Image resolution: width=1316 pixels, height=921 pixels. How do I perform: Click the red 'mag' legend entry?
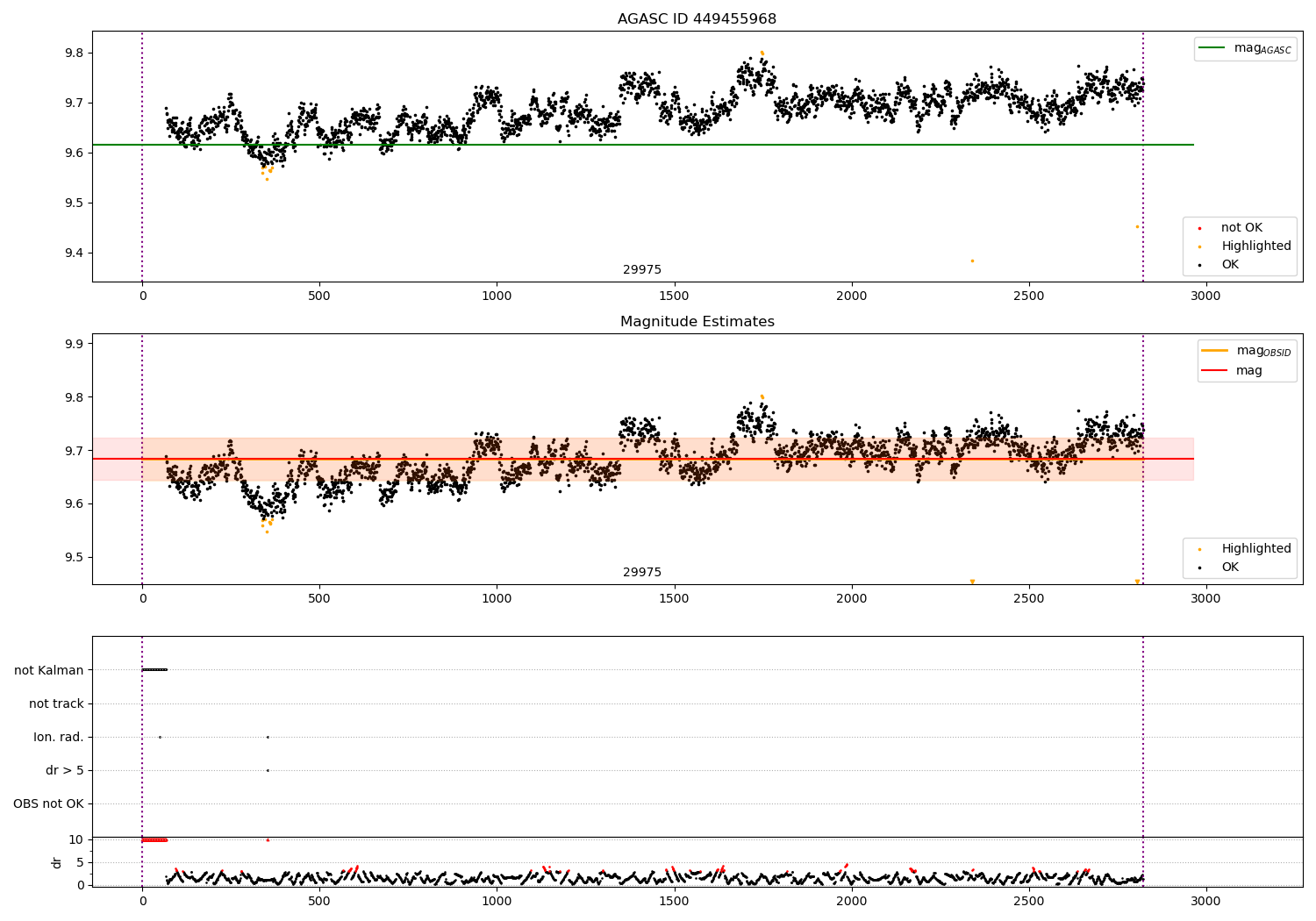[1233, 370]
